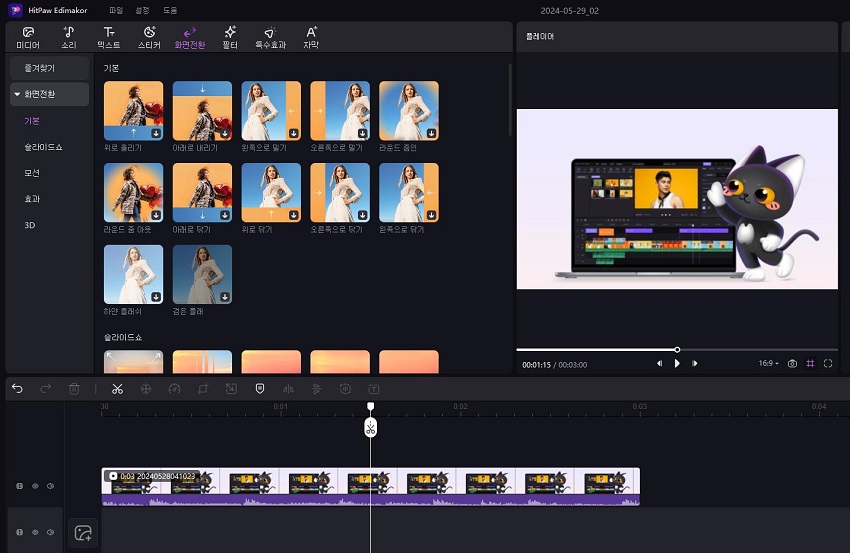
Task: Select 기본 category in sidebar
Action: click(x=32, y=121)
